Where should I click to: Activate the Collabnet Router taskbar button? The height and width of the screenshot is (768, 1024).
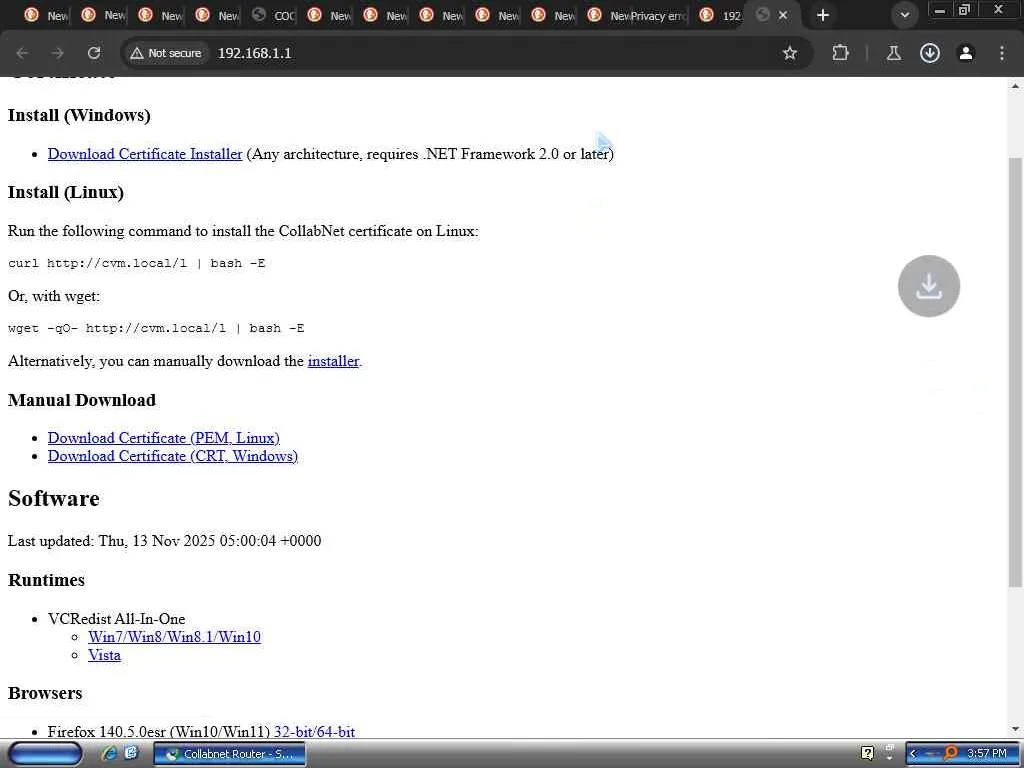pyautogui.click(x=229, y=754)
